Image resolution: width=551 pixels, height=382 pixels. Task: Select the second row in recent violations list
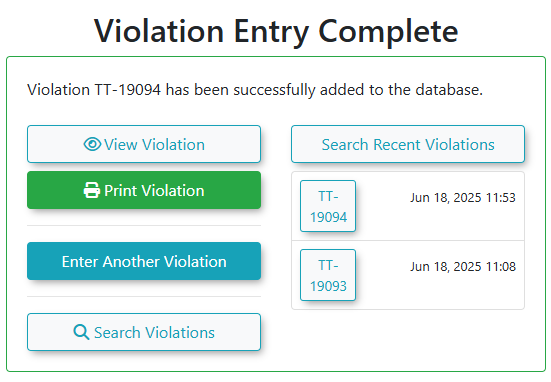(x=408, y=275)
